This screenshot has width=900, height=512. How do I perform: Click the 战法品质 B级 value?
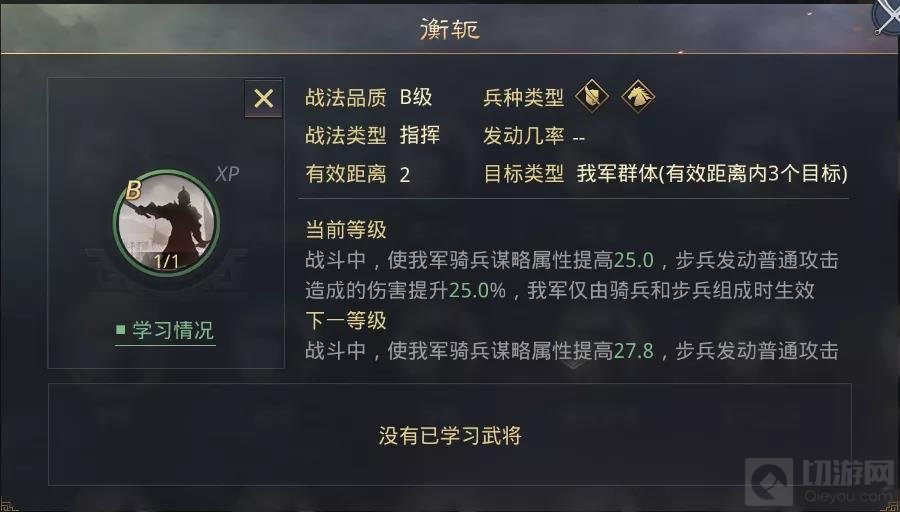(416, 97)
